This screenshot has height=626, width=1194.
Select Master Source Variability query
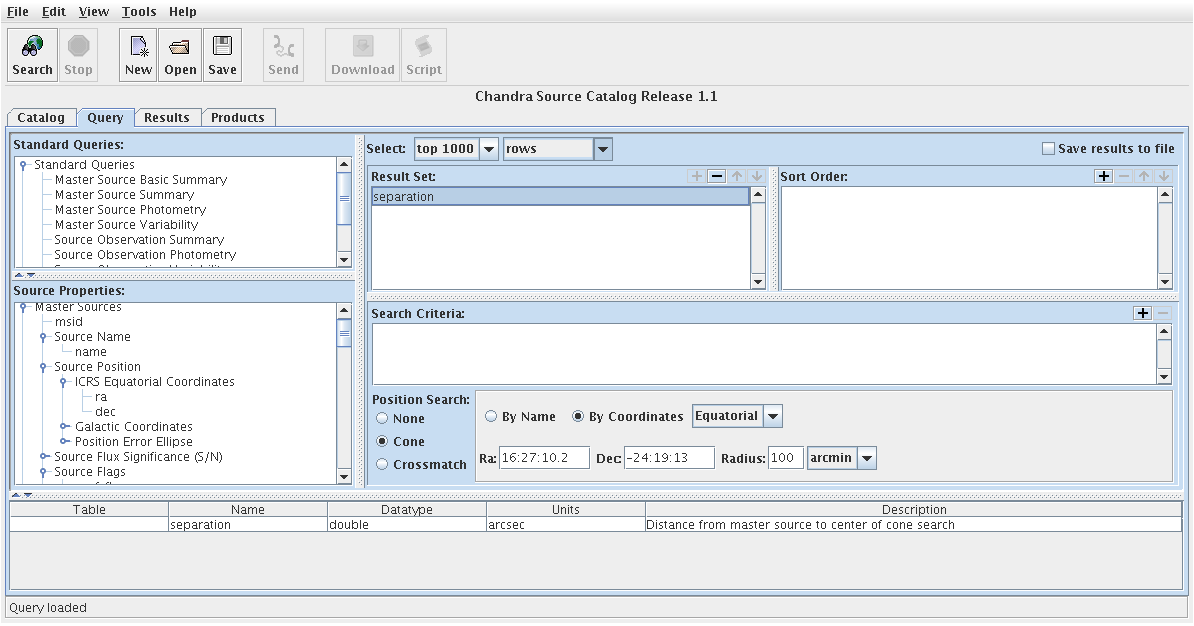[126, 225]
